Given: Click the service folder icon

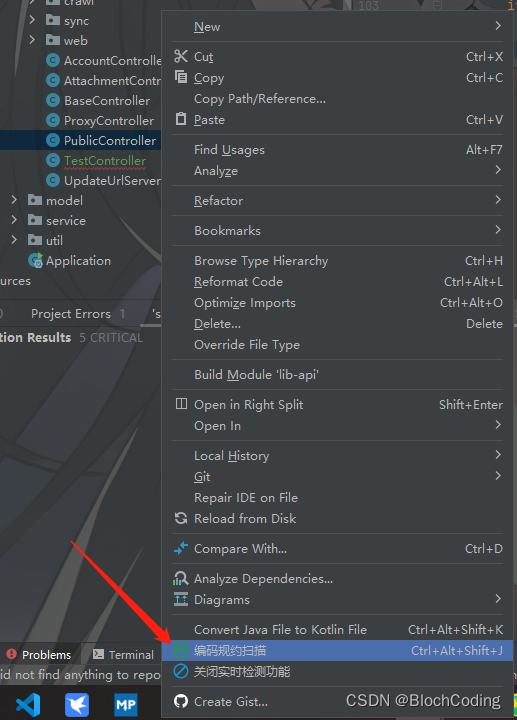Looking at the screenshot, I should click(x=35, y=220).
